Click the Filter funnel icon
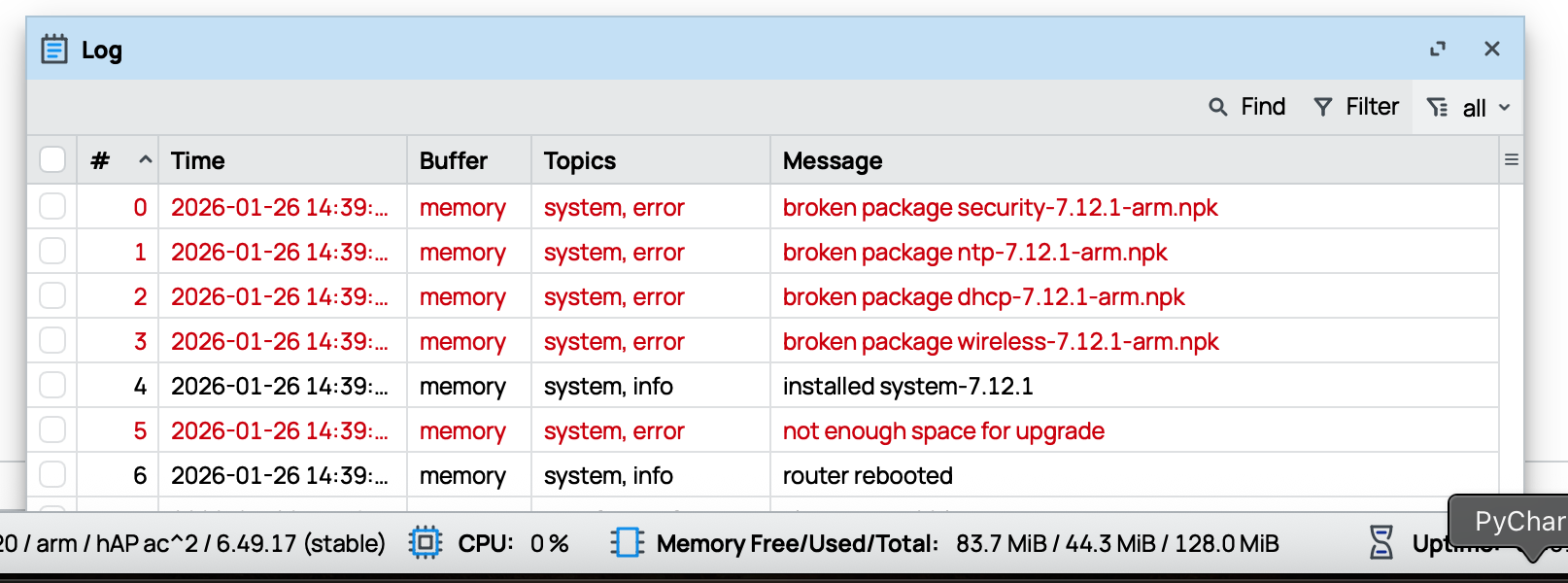1568x583 pixels. [1322, 107]
